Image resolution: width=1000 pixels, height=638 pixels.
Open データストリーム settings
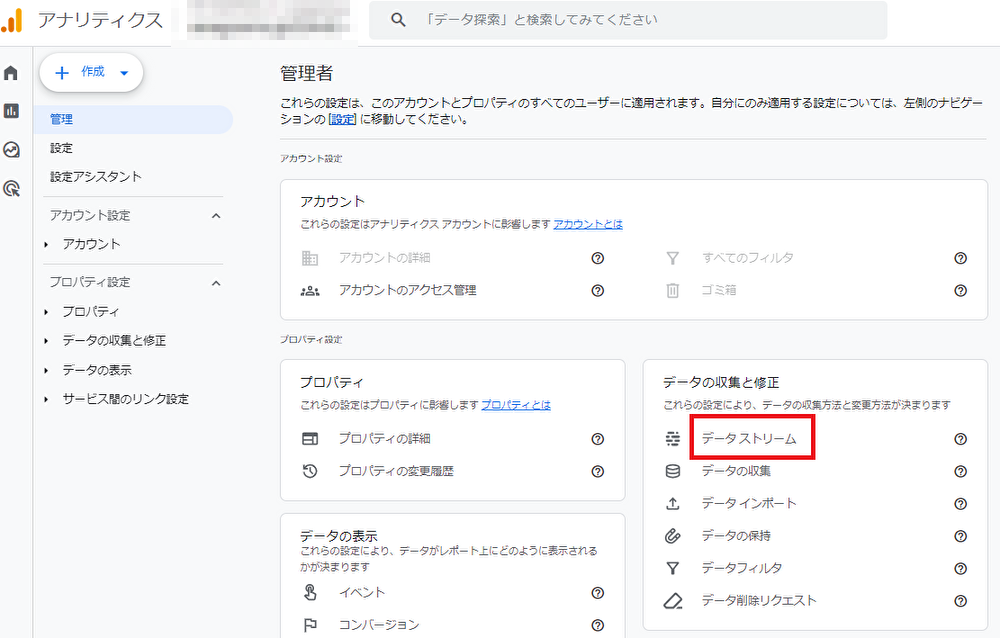[748, 439]
